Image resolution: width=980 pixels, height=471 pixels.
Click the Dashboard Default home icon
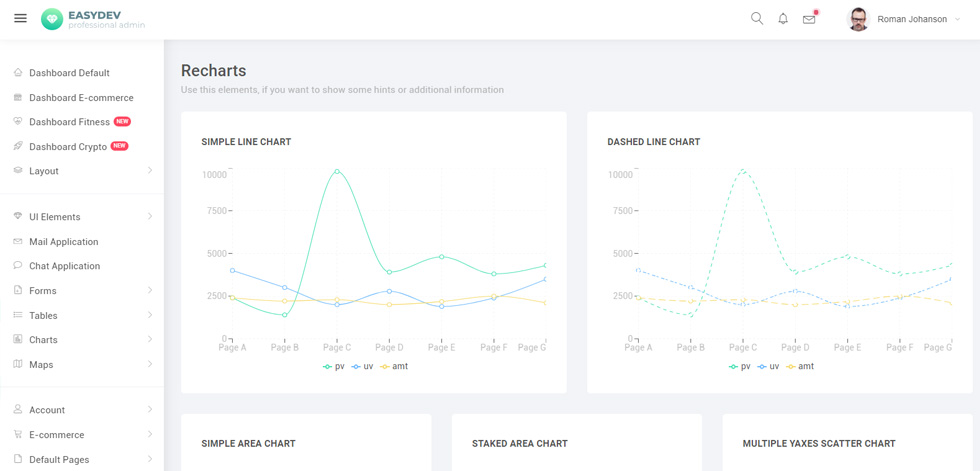[18, 72]
